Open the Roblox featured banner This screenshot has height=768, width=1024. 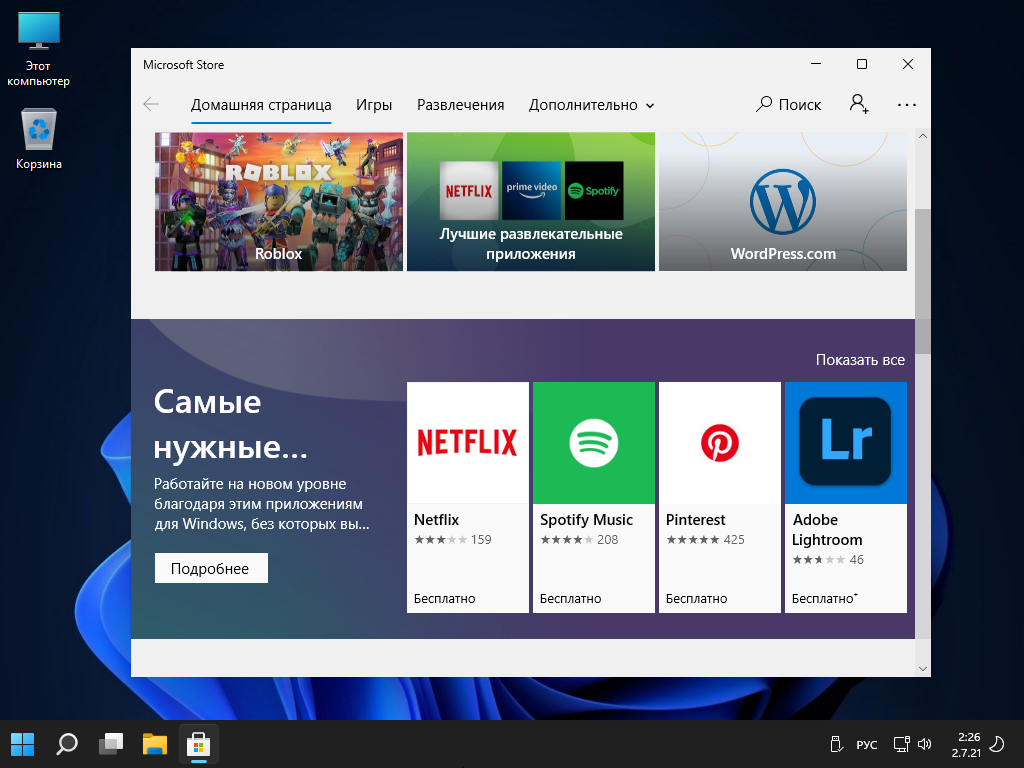278,202
